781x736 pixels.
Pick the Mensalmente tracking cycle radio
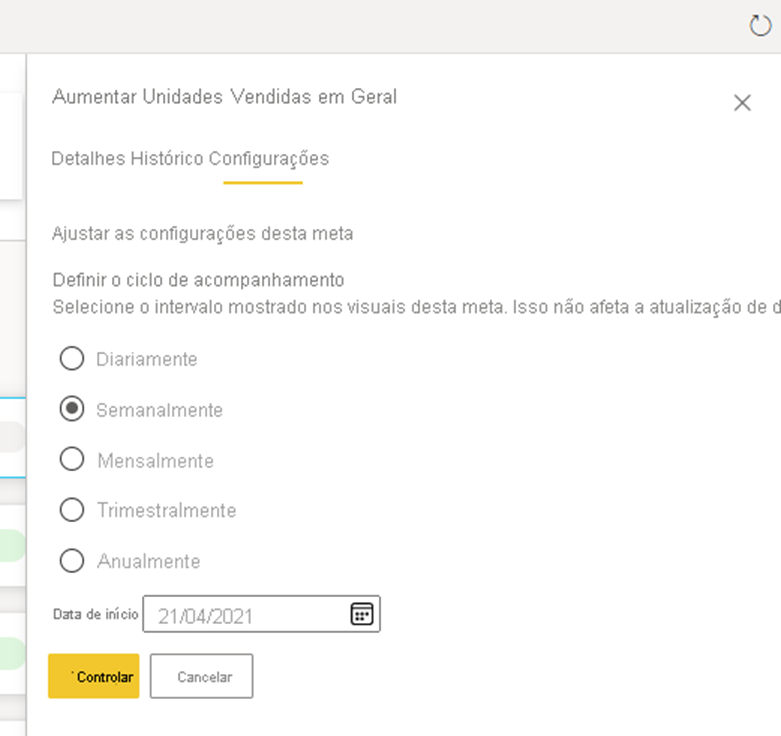click(72, 459)
